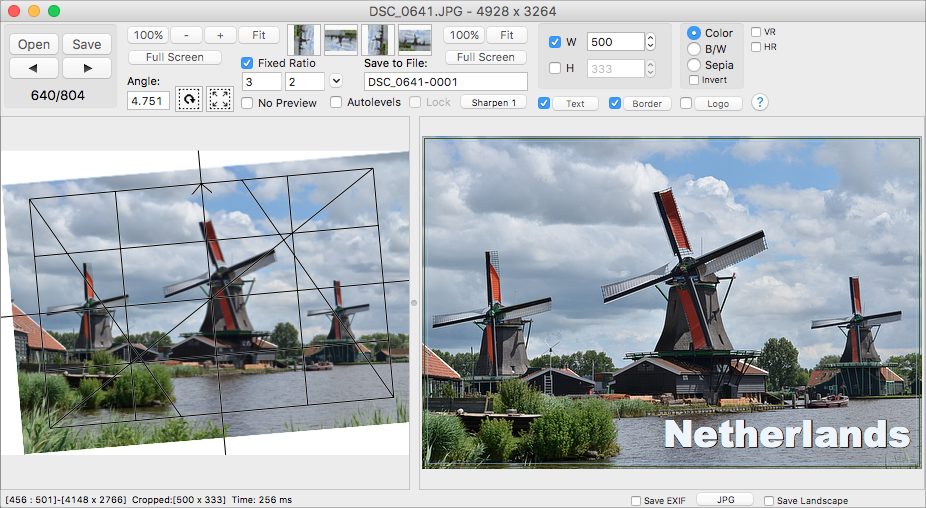
Task: Select the B/W radio button
Action: pos(694,49)
